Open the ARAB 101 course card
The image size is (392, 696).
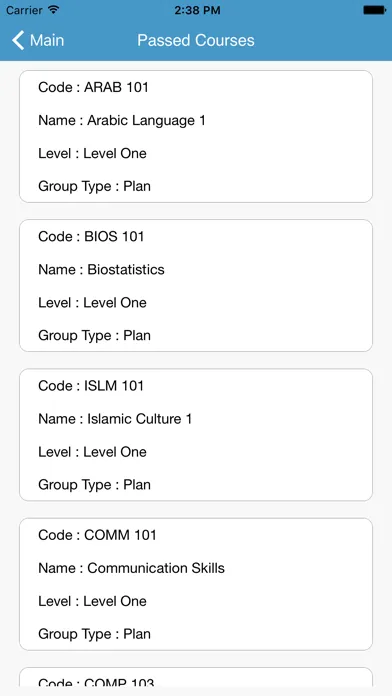(x=196, y=137)
